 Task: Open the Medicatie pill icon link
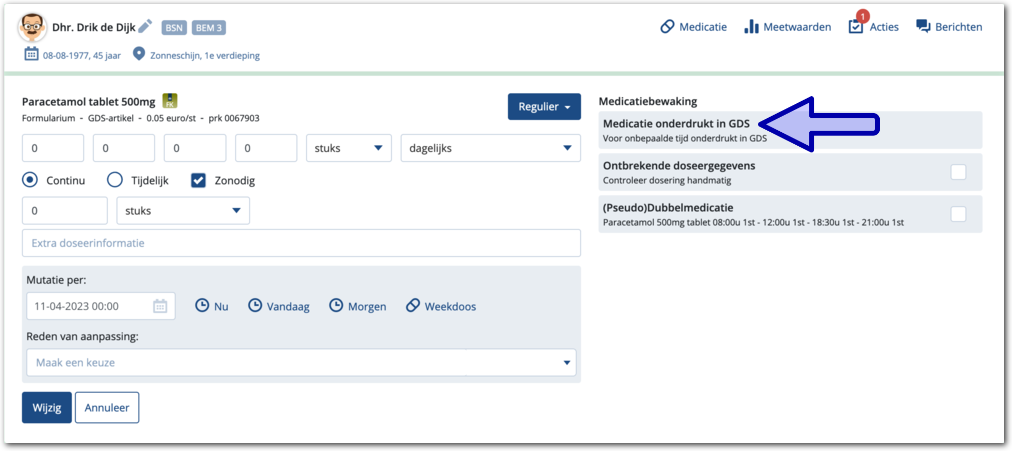point(667,27)
